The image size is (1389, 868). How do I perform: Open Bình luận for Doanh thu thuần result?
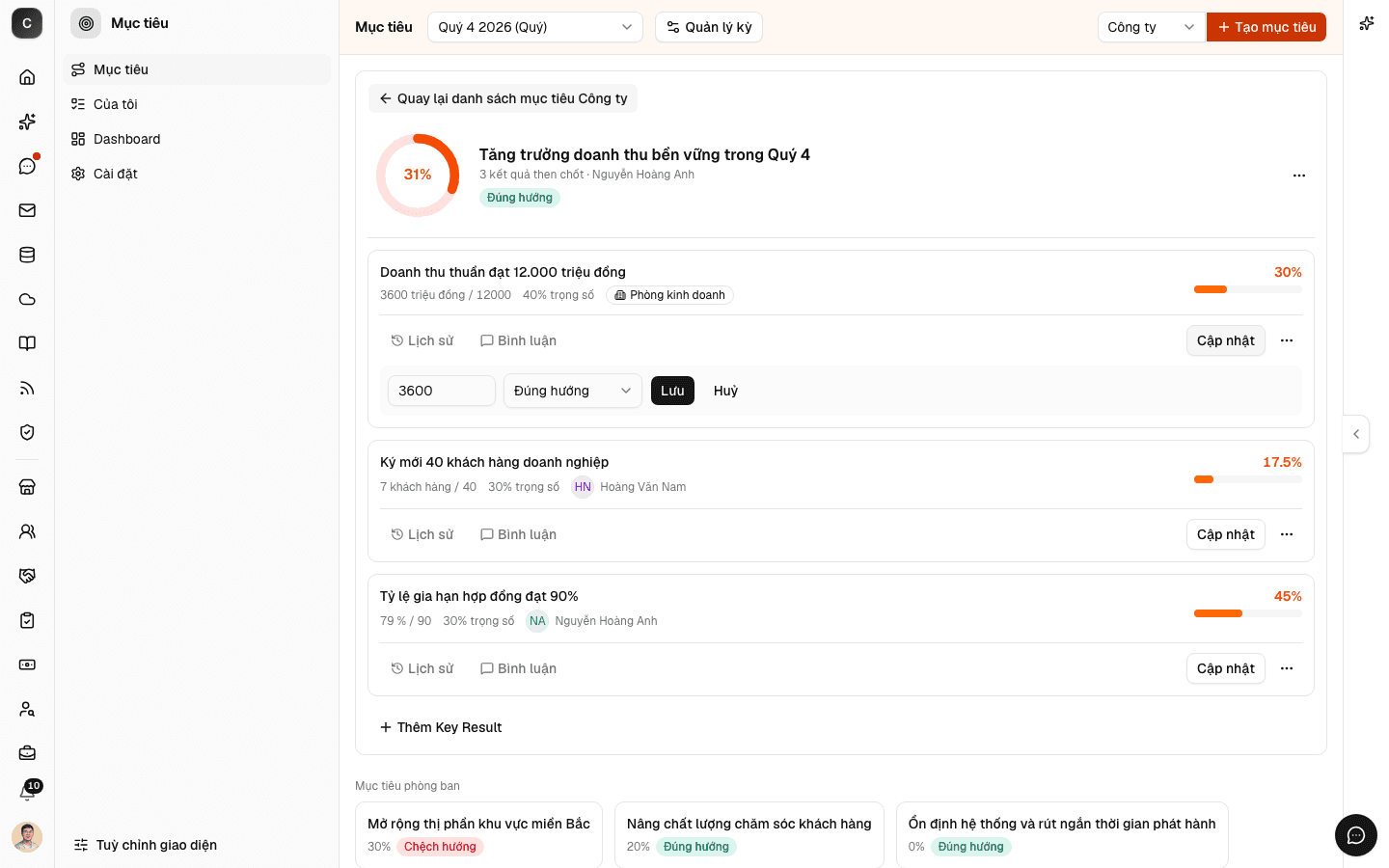click(518, 340)
